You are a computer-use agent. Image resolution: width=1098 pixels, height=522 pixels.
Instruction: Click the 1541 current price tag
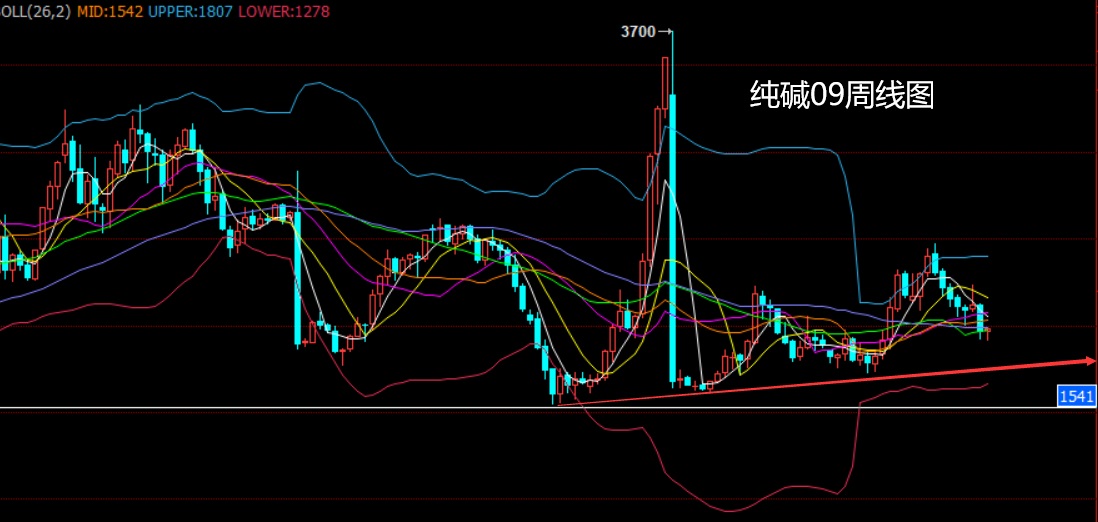pos(1077,397)
